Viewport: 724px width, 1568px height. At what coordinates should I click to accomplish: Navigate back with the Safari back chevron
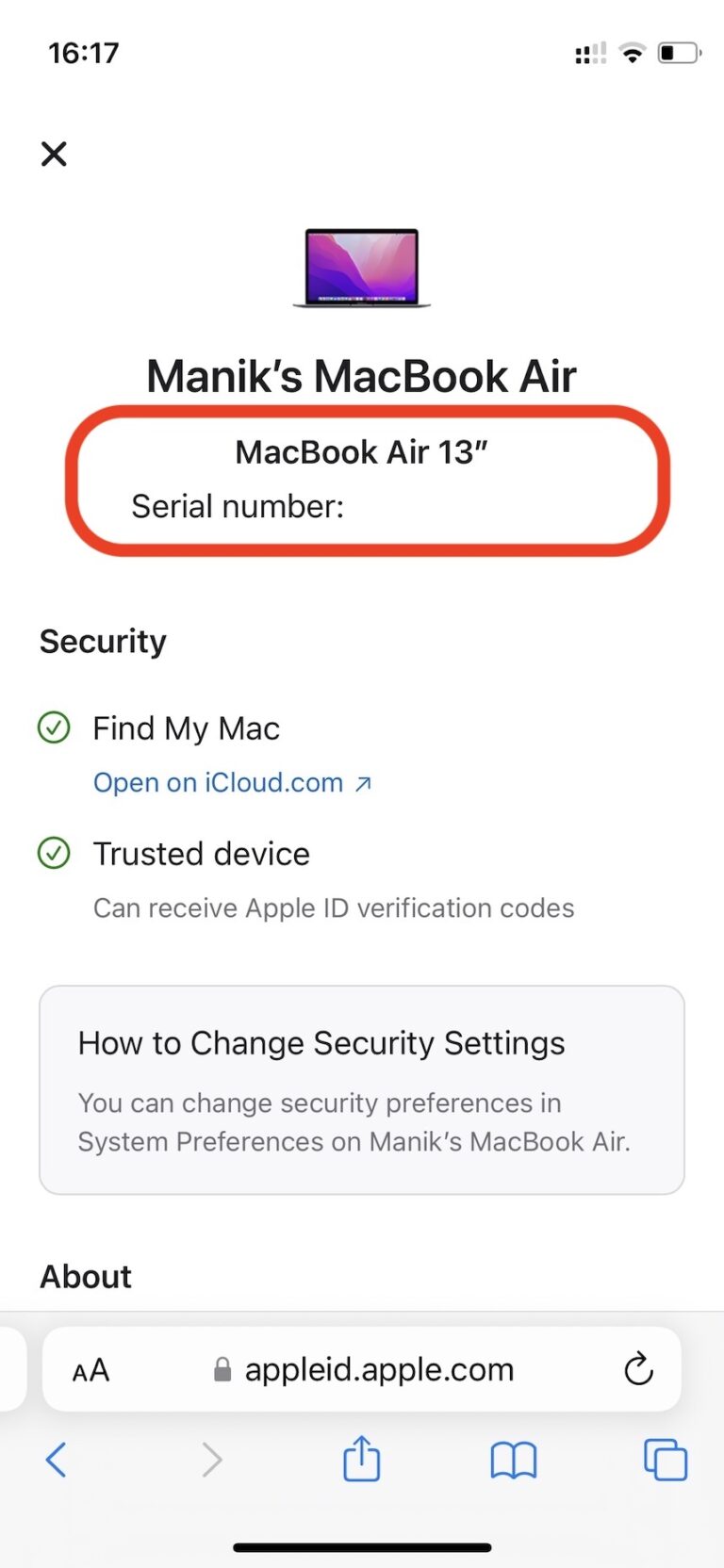point(55,1460)
